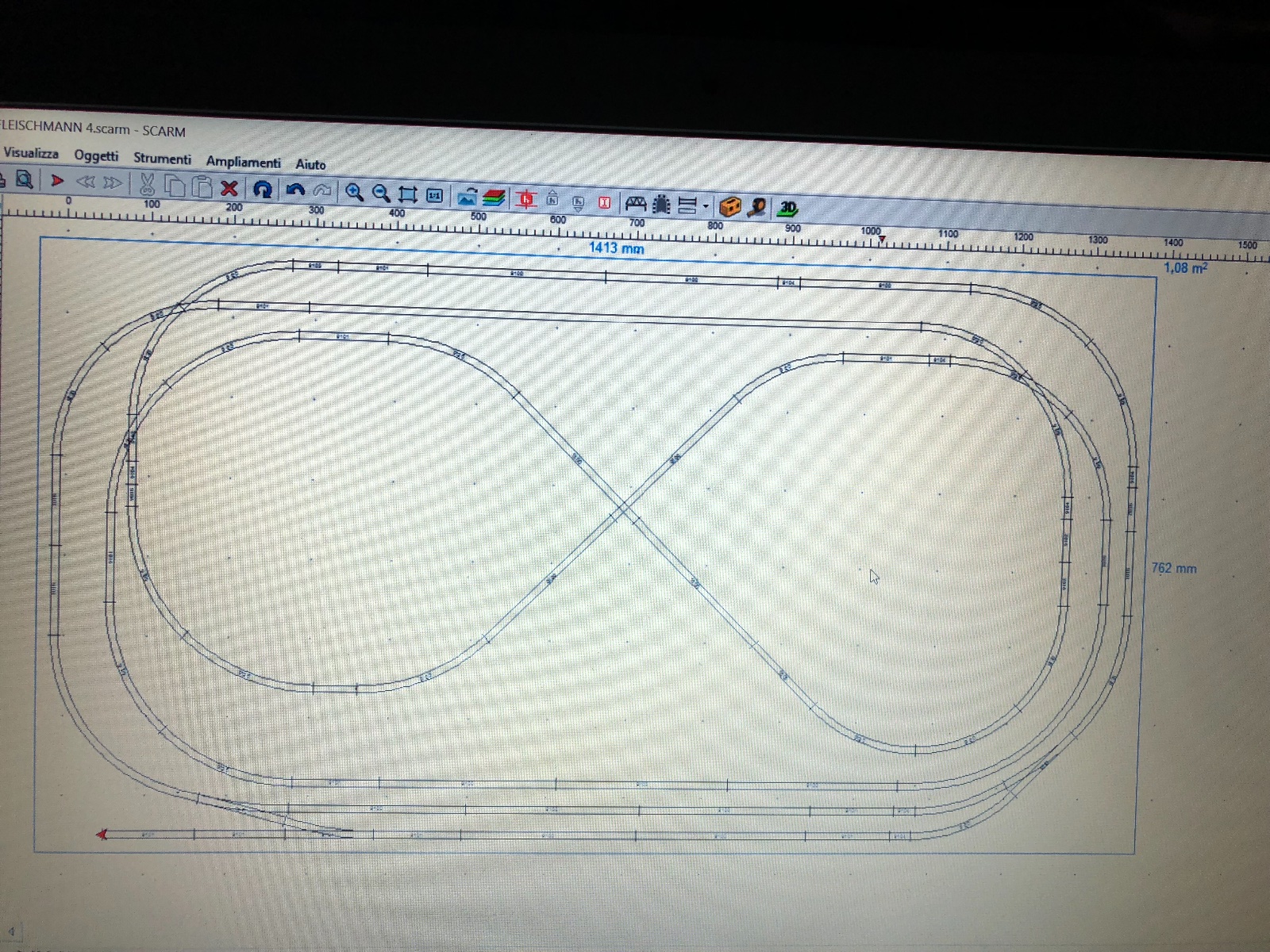Click the 1:1 scale icon

click(434, 195)
